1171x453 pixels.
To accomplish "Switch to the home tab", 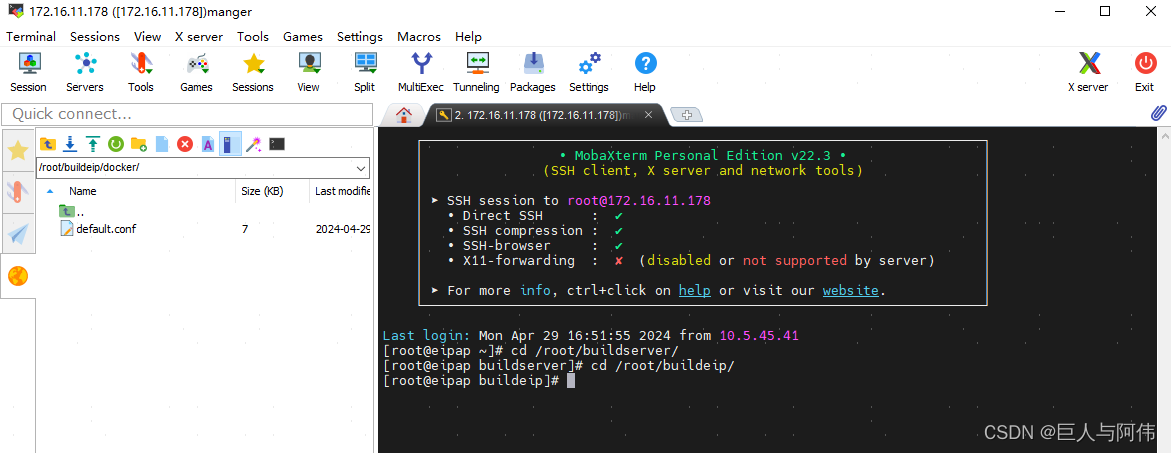I will pyautogui.click(x=403, y=115).
